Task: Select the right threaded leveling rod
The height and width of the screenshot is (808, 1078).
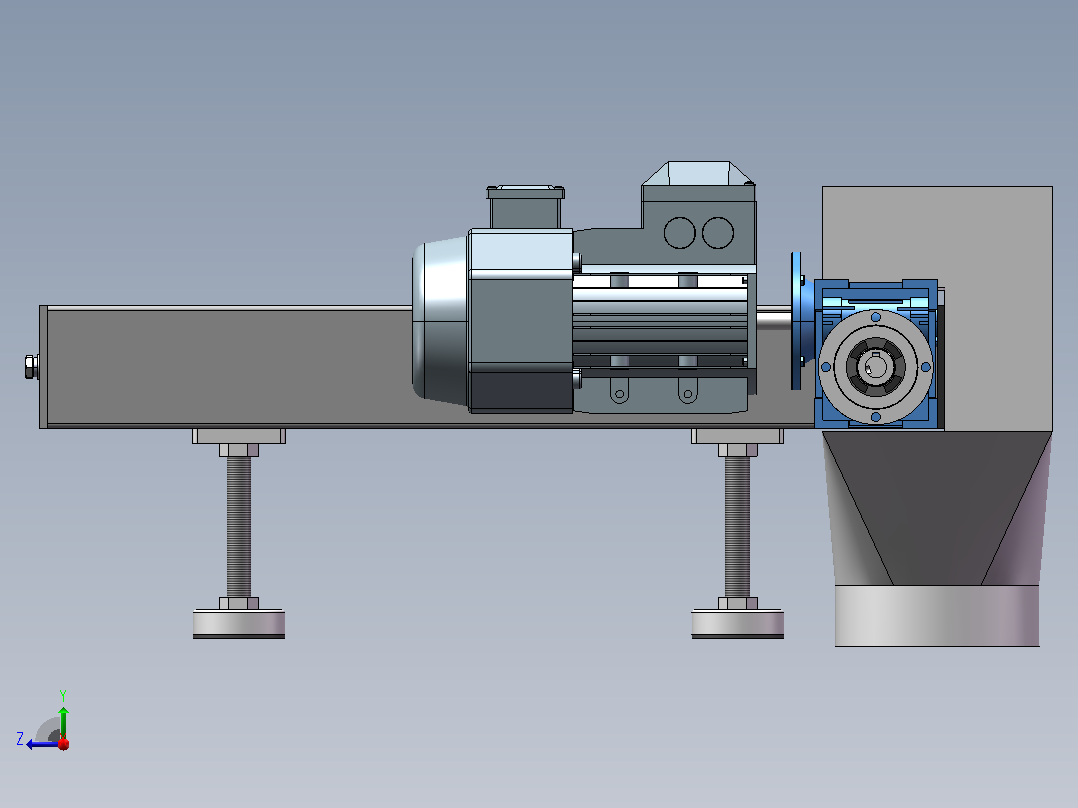Action: coord(737,527)
